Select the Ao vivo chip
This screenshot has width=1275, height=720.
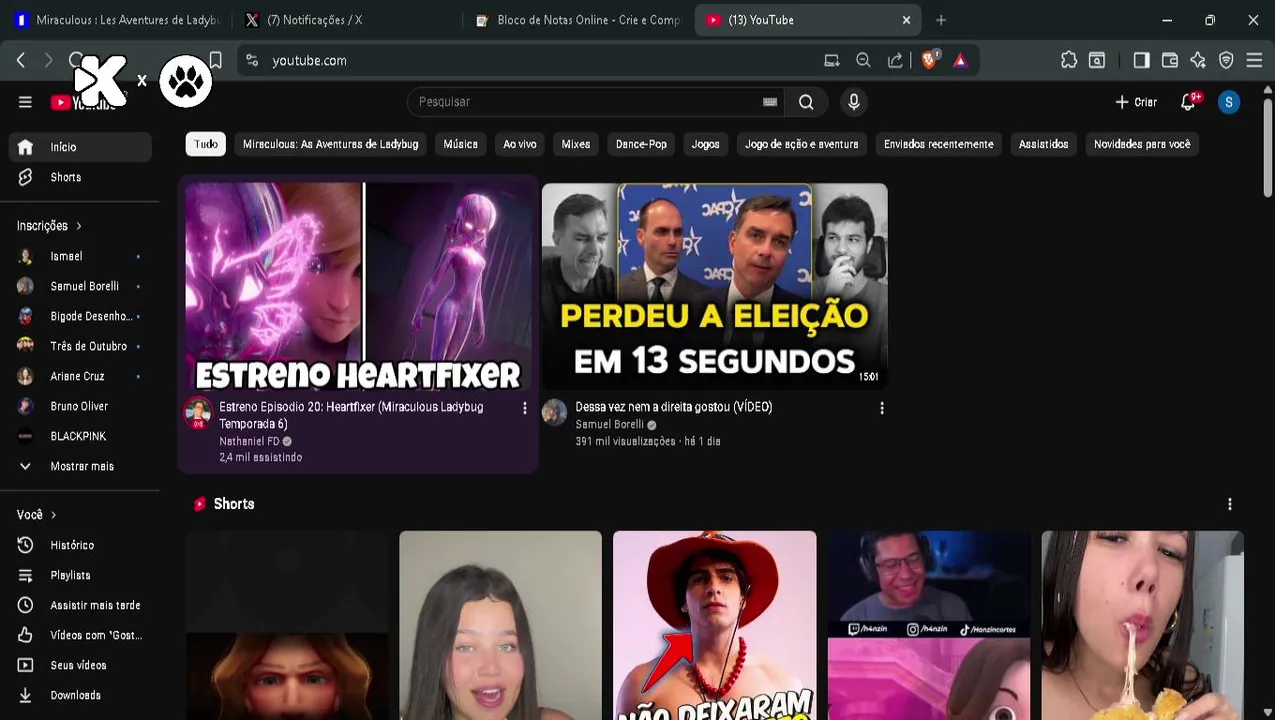pyautogui.click(x=520, y=144)
